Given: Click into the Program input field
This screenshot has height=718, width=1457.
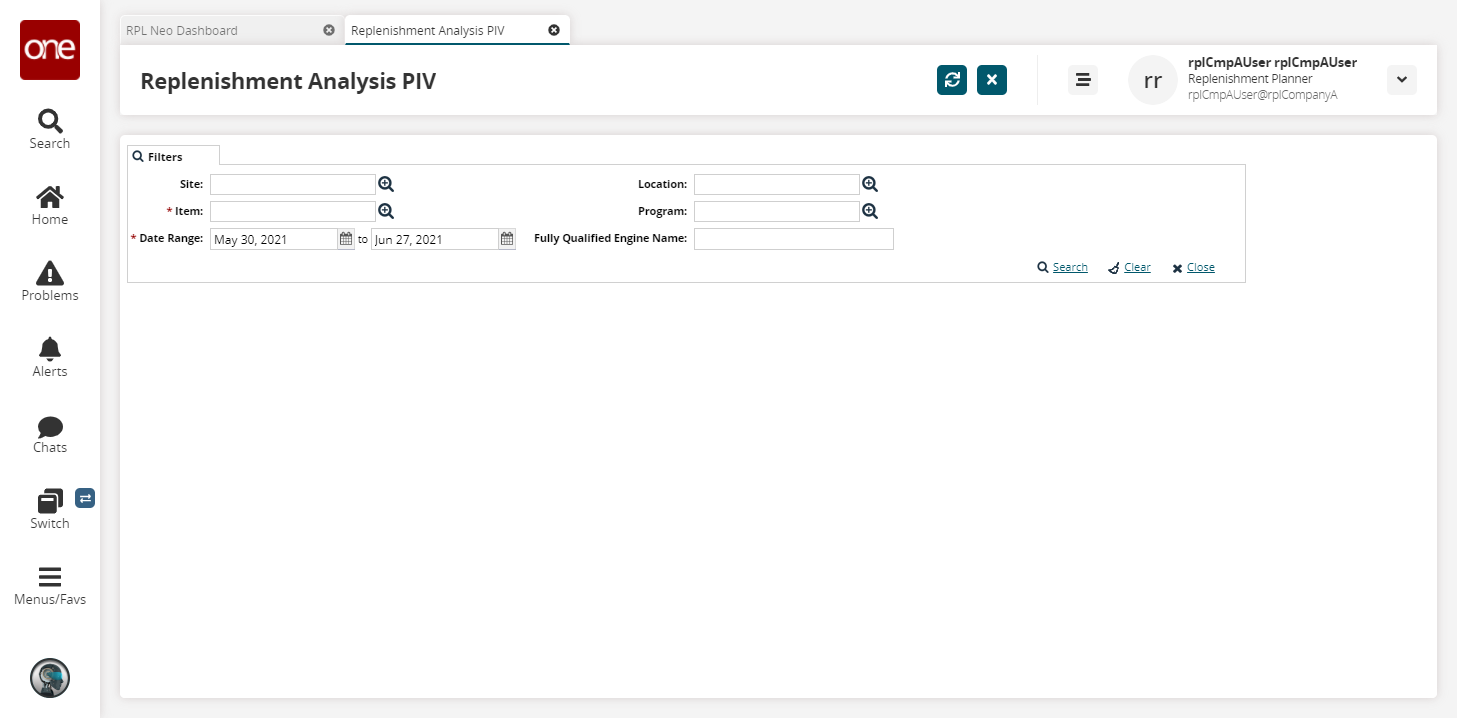Looking at the screenshot, I should [x=777, y=211].
